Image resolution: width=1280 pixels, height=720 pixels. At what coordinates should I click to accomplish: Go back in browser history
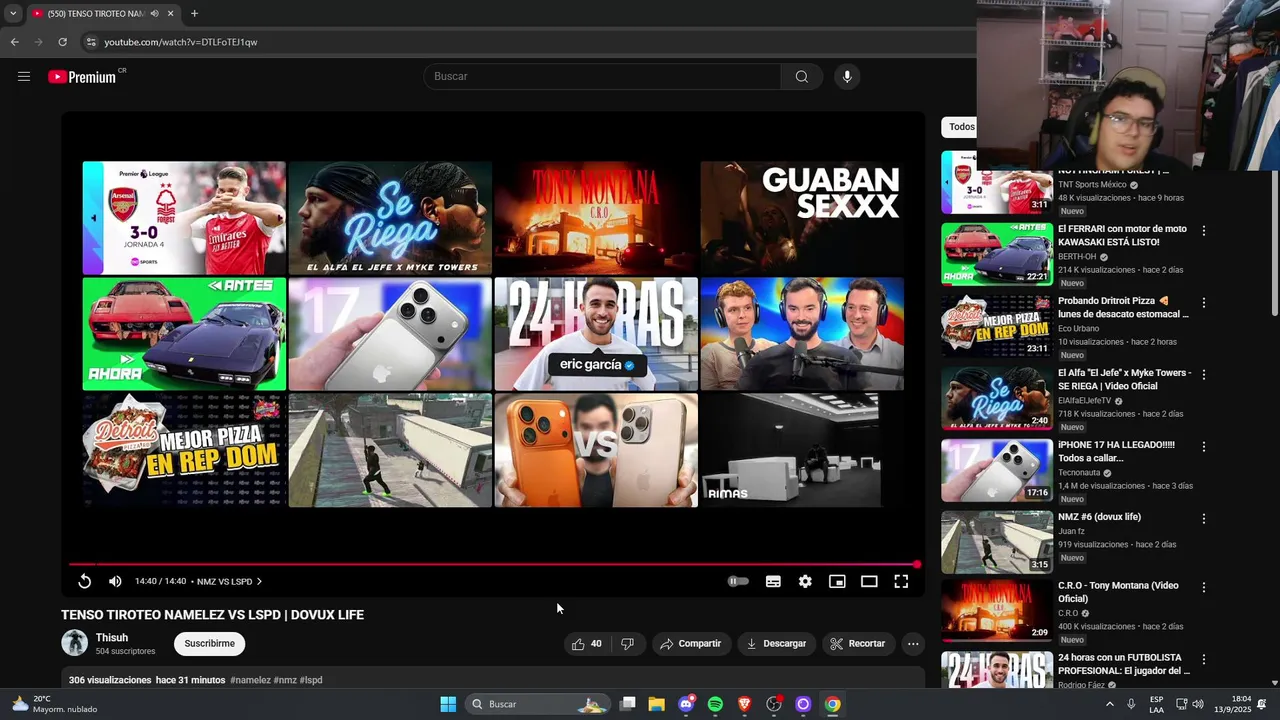[15, 42]
